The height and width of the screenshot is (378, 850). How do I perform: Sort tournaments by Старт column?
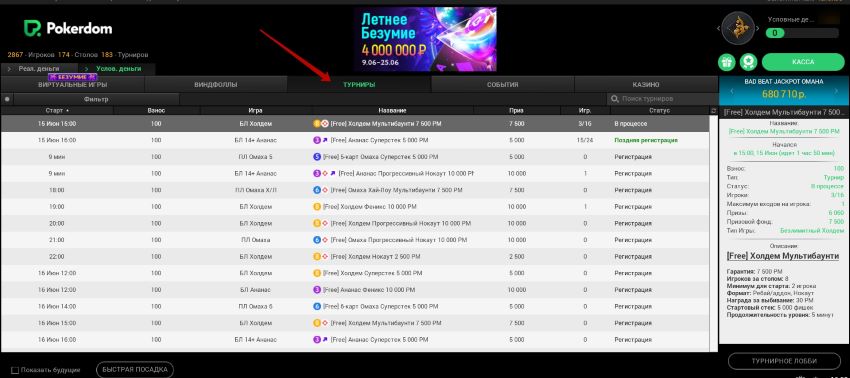pyautogui.click(x=57, y=111)
